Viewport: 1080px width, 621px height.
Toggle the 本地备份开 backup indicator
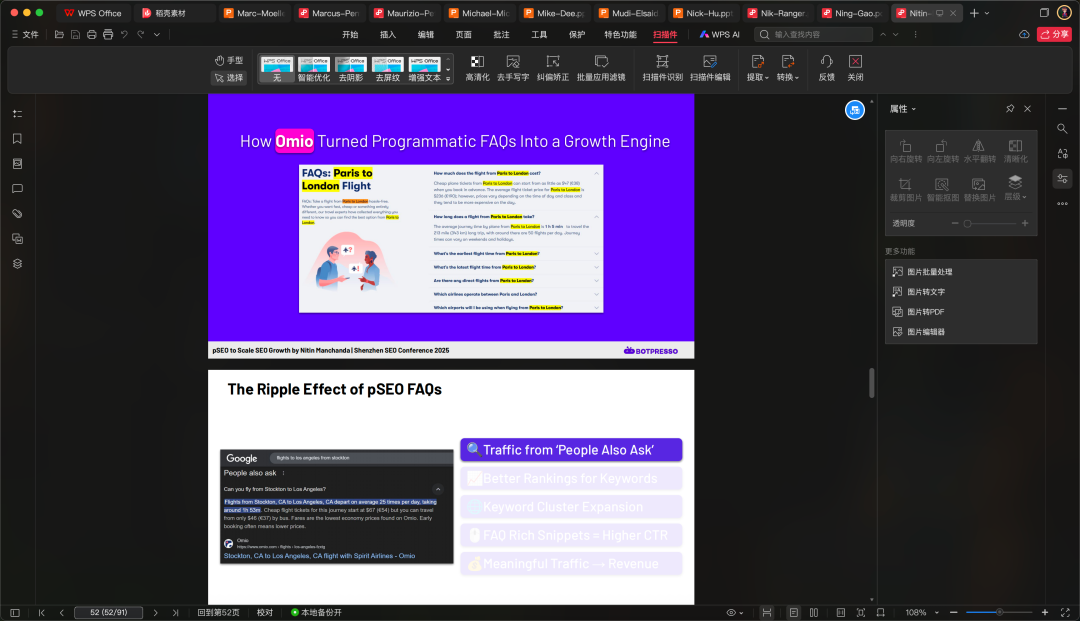[x=316, y=612]
